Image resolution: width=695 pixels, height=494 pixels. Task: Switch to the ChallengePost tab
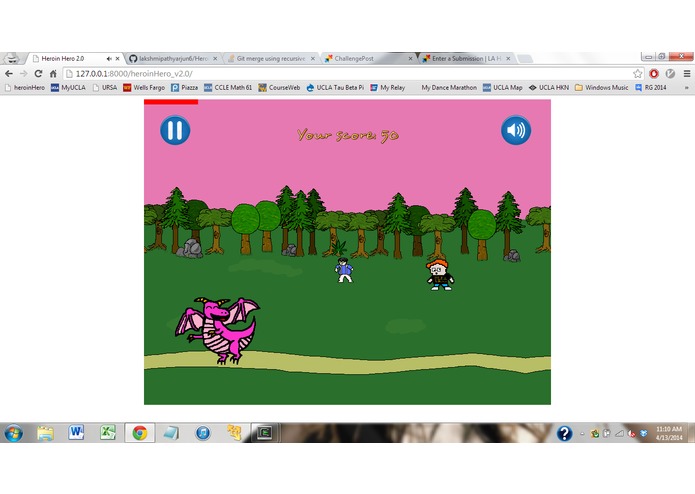pyautogui.click(x=368, y=58)
